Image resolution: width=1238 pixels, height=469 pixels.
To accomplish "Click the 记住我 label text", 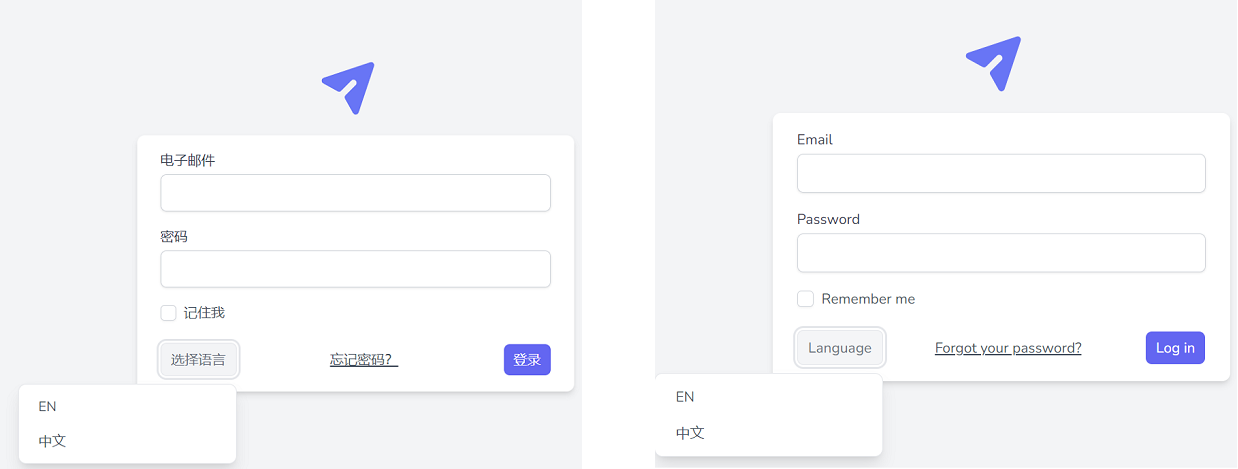I will click(204, 313).
